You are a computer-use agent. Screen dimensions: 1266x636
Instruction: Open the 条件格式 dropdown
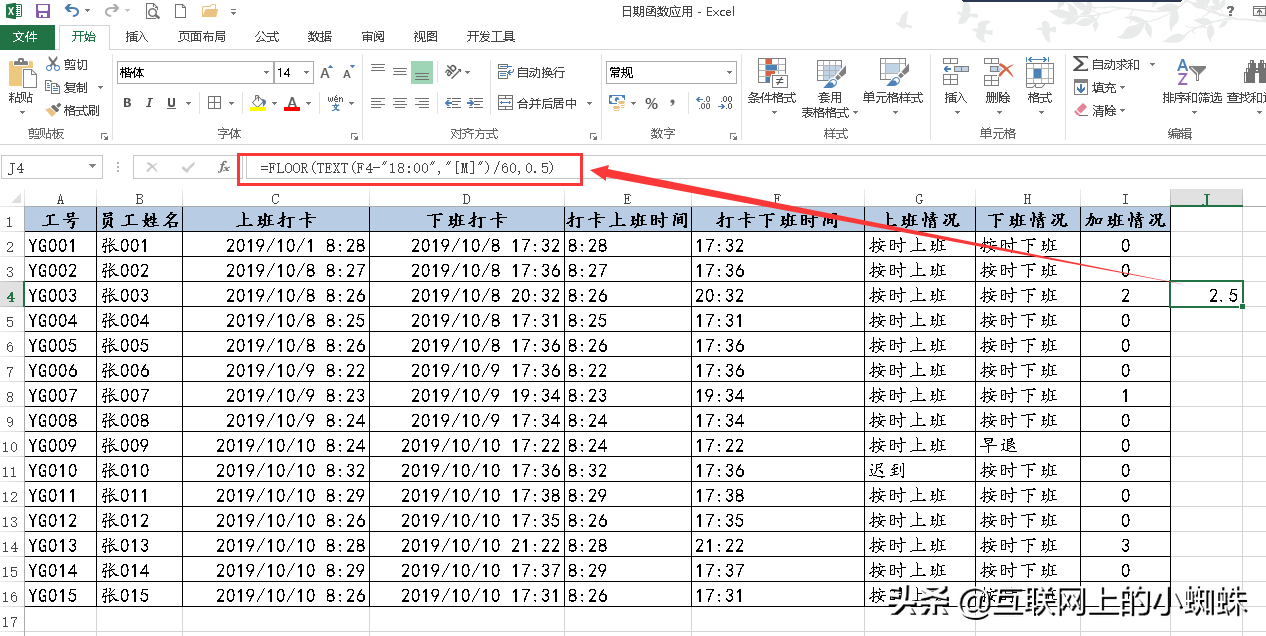click(x=771, y=84)
